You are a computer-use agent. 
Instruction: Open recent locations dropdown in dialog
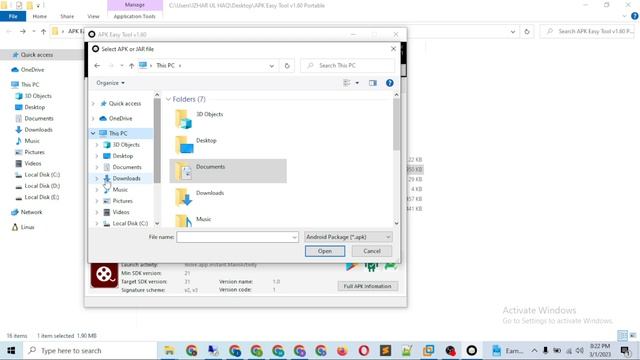tap(122, 65)
